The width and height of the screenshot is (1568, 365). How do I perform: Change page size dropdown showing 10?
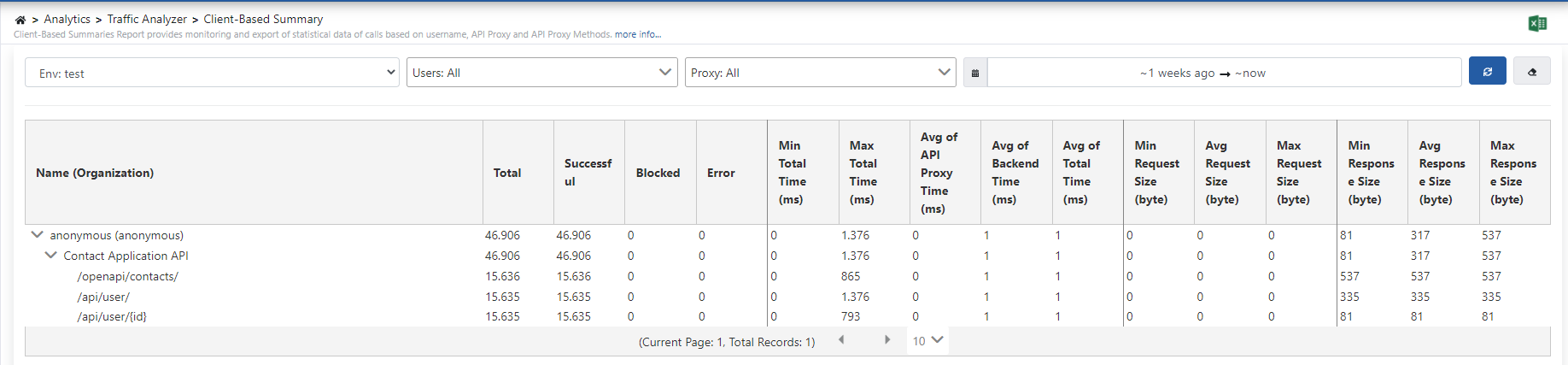coord(927,340)
